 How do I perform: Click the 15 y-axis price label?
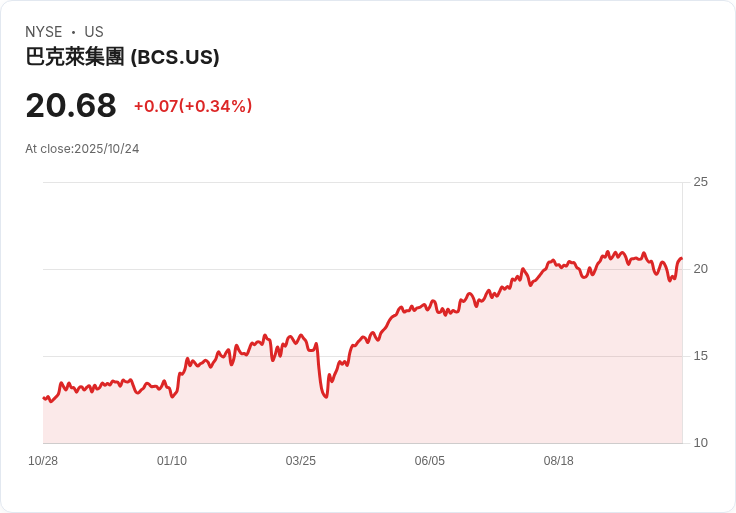click(700, 356)
